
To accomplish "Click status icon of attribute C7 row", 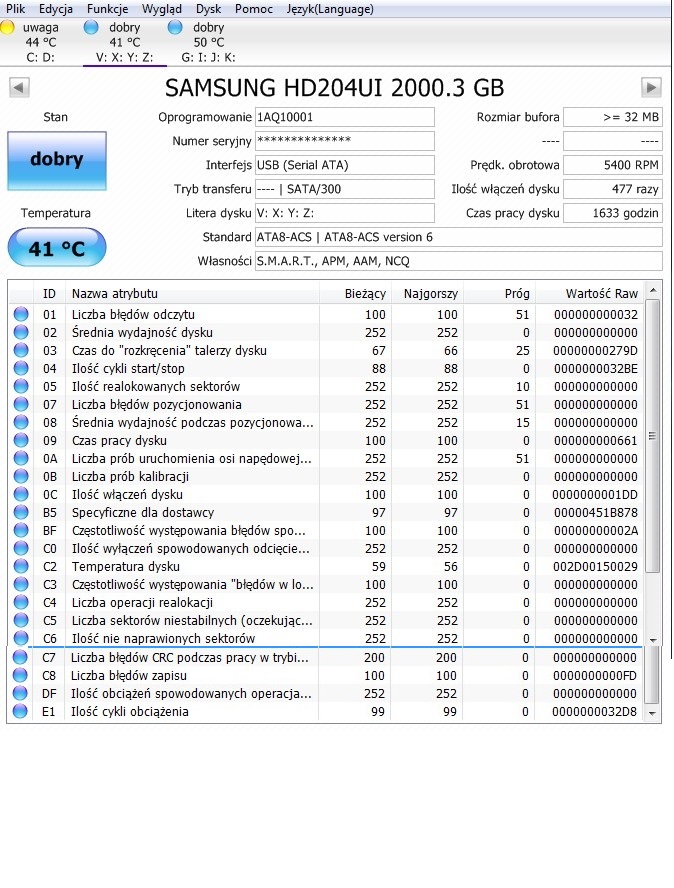I will click(20, 658).
